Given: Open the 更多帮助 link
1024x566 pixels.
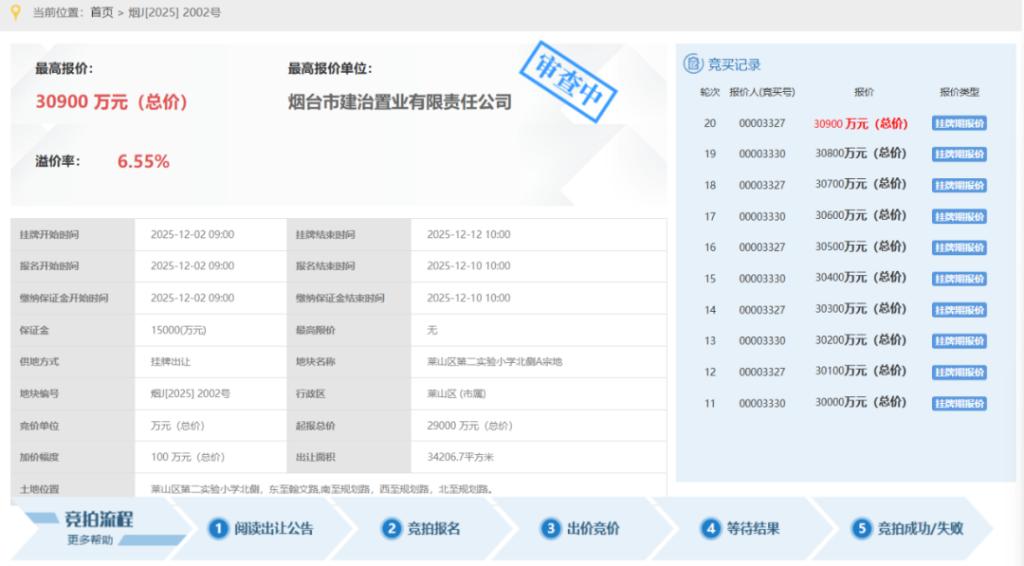Looking at the screenshot, I should [x=91, y=540].
